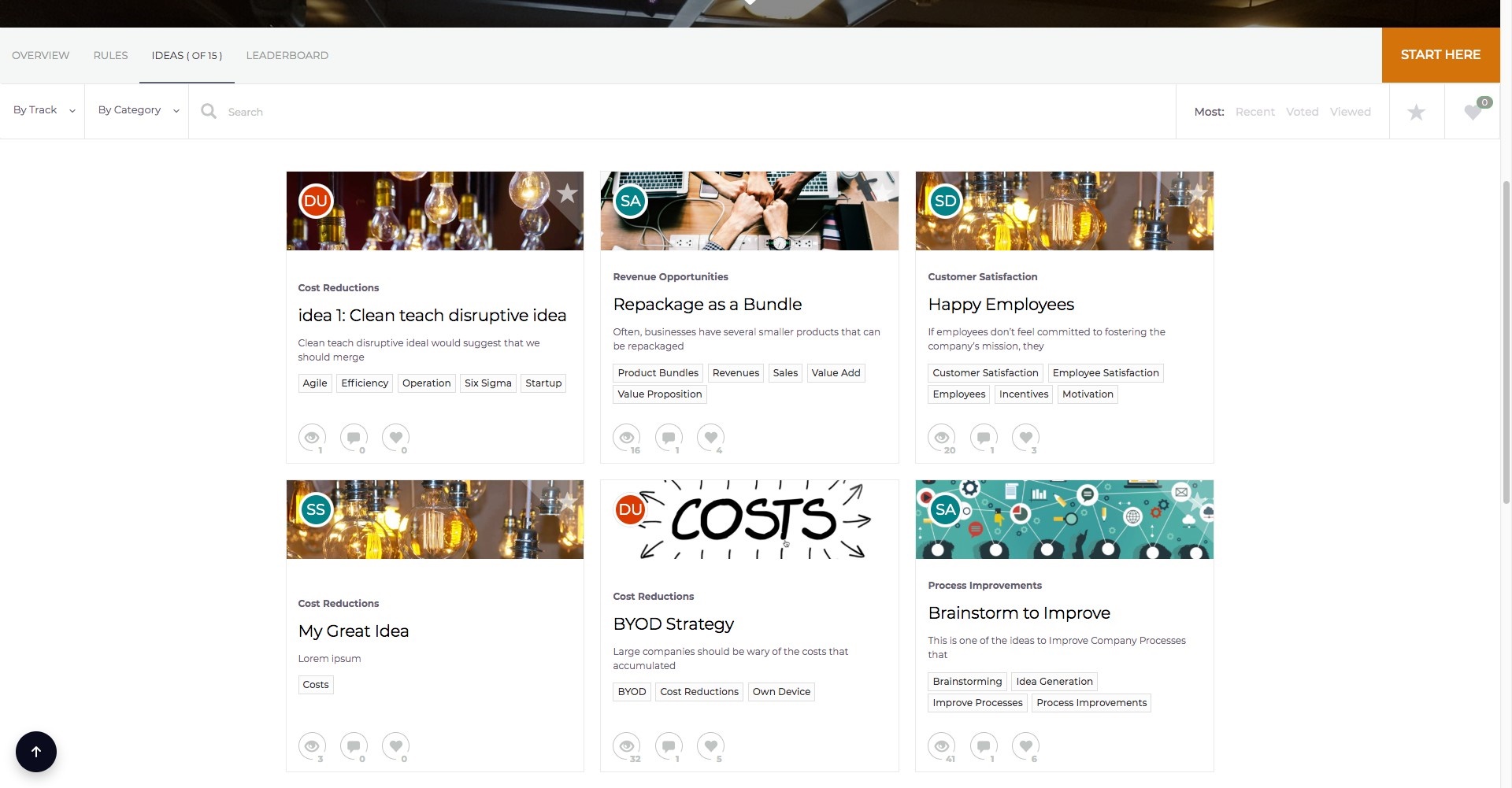Switch to the Overview tab
The image size is (1512, 788).
(41, 55)
